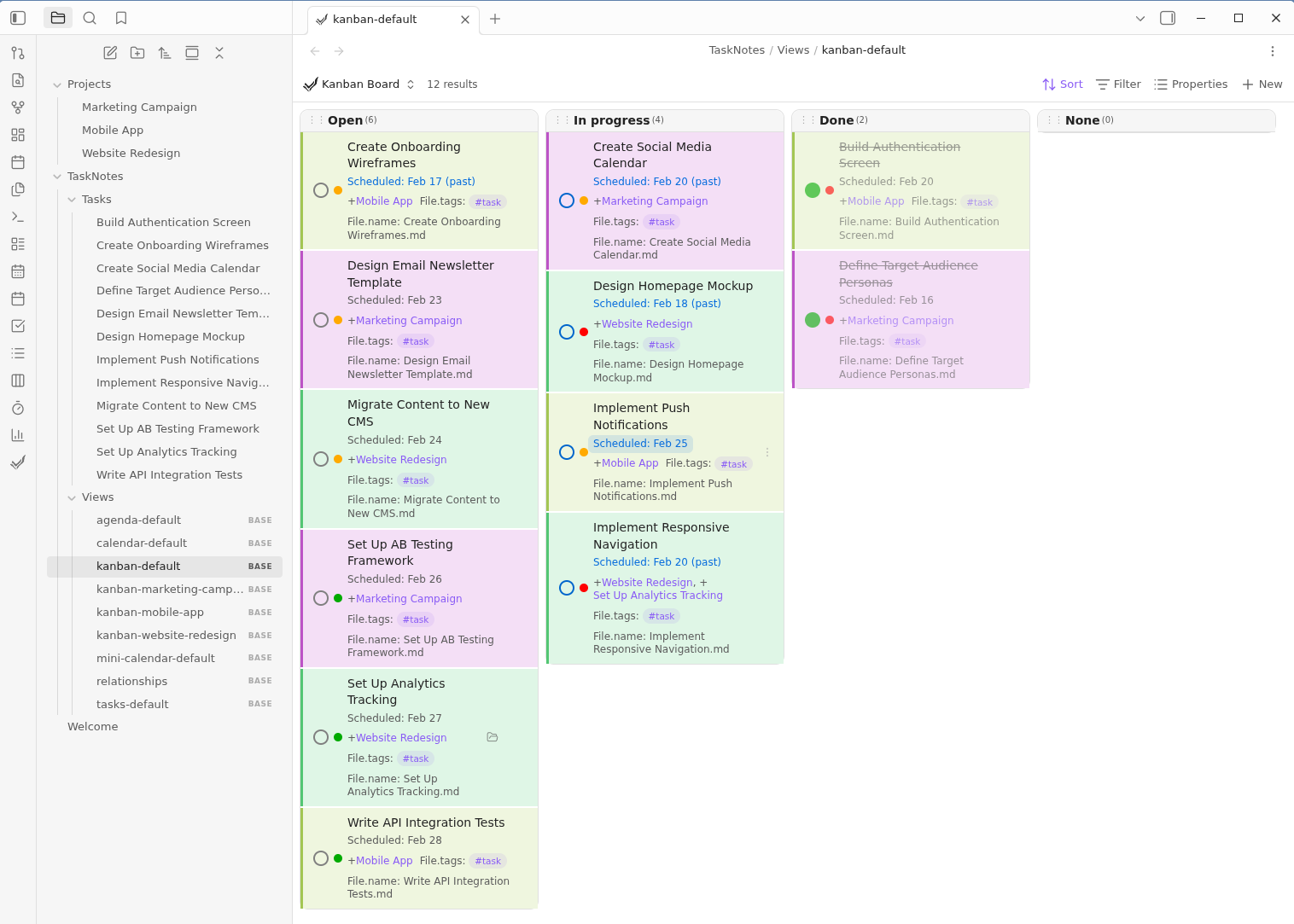The height and width of the screenshot is (924, 1294).
Task: Toggle status circle on Design Homepage Mockup card
Action: [x=567, y=332]
